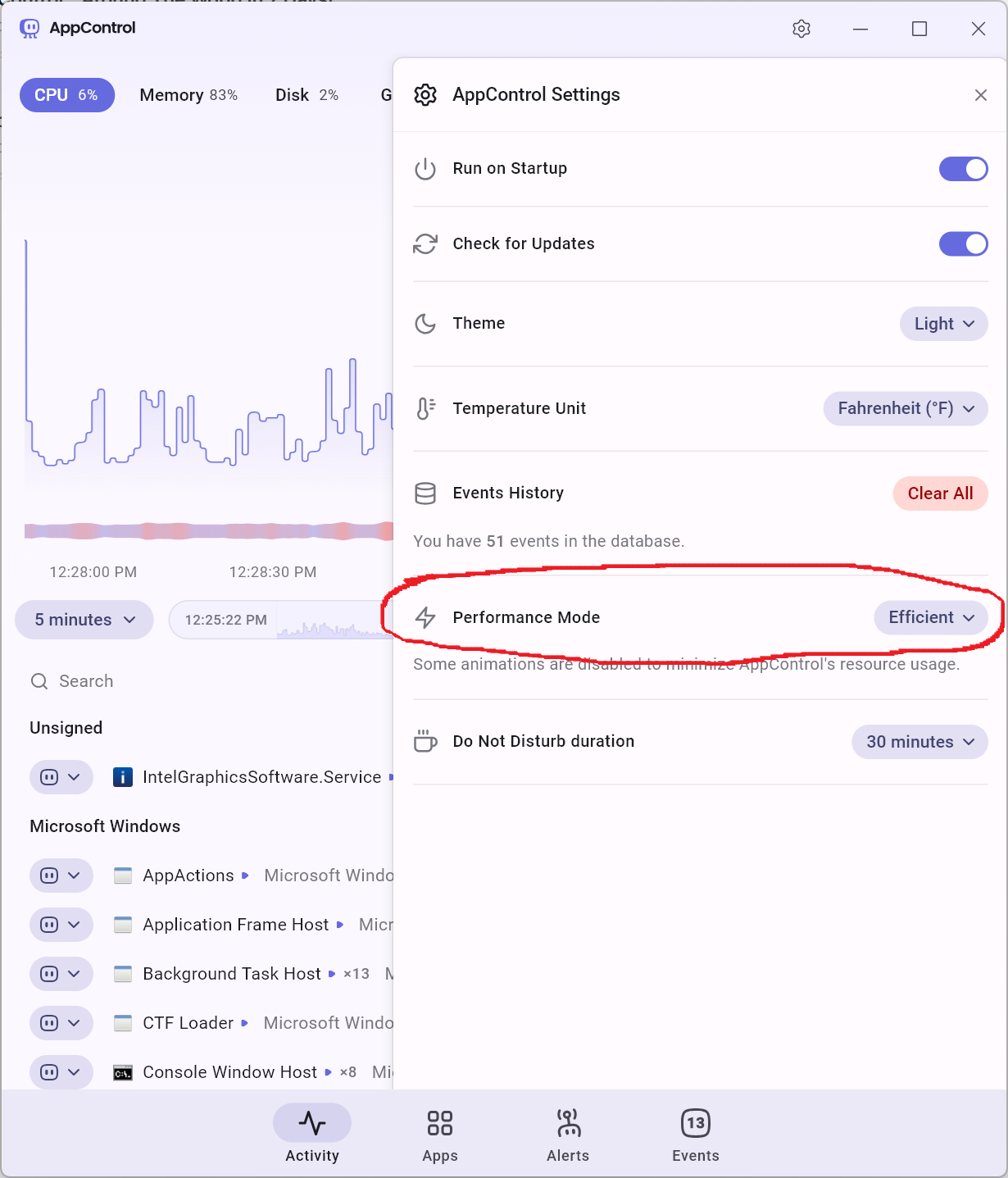Click the search magnifier icon
The image size is (1008, 1178).
[39, 681]
